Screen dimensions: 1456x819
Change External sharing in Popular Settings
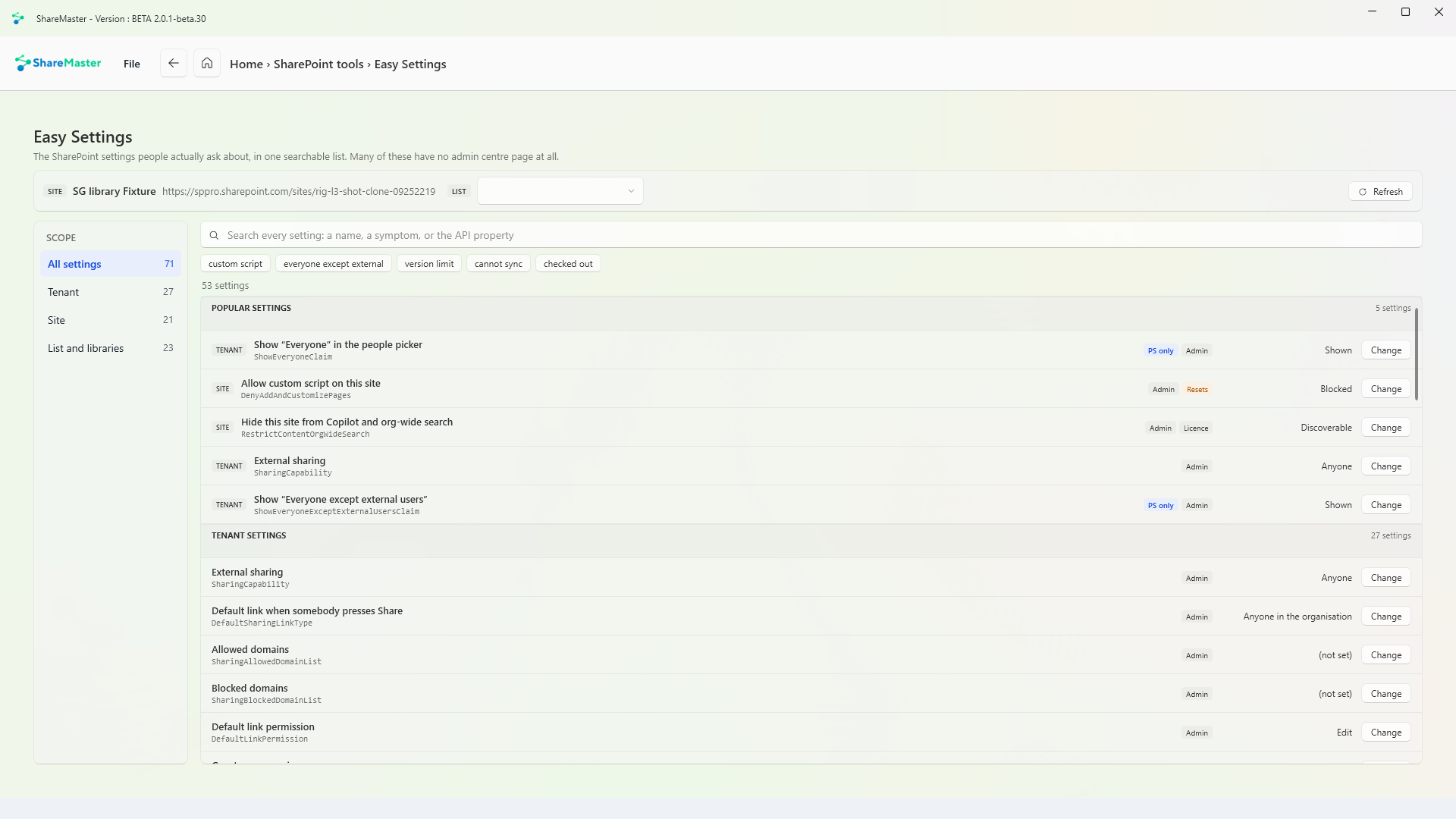click(x=1386, y=466)
